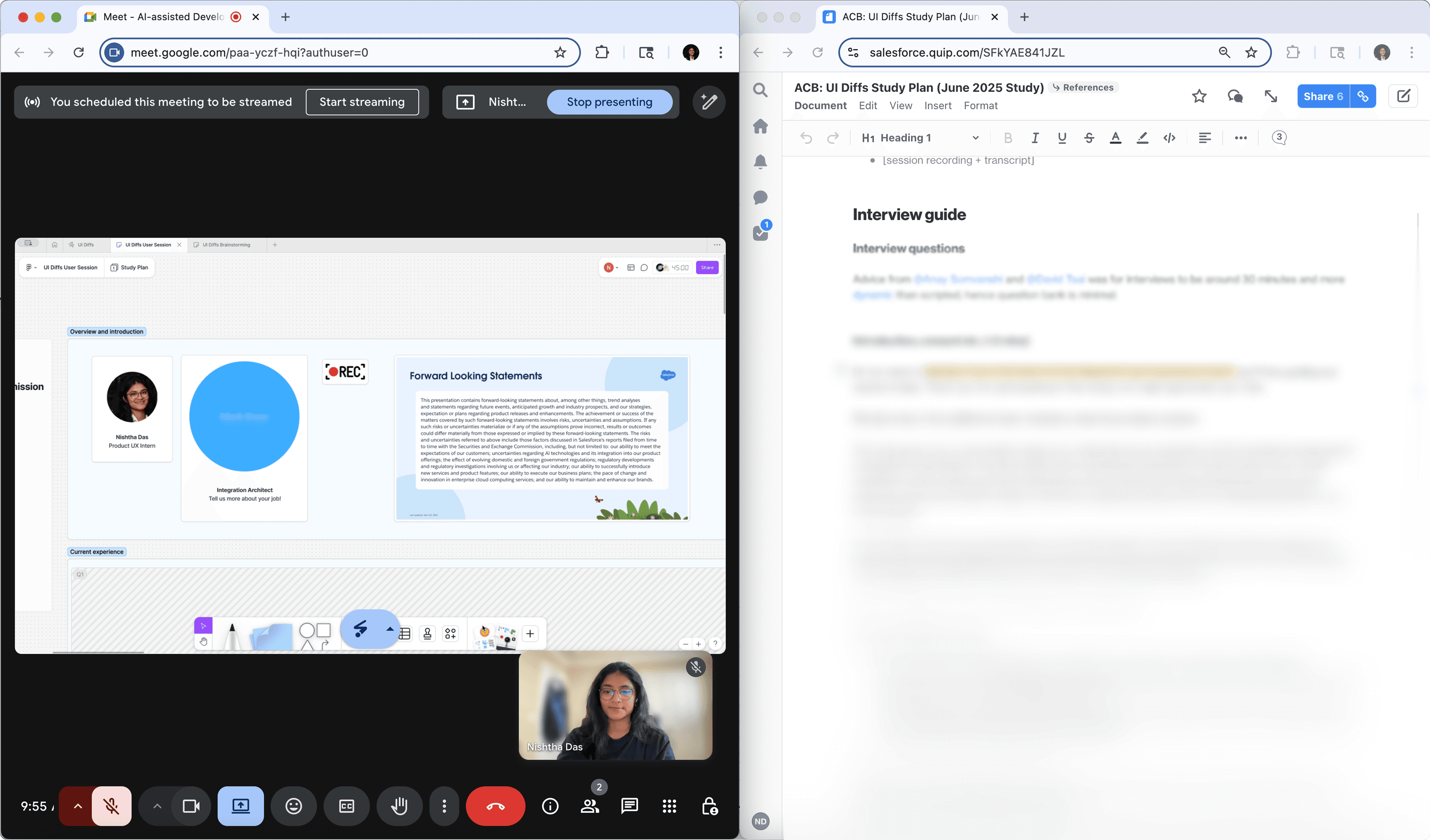Image resolution: width=1430 pixels, height=840 pixels.
Task: Click the Quip code format icon
Action: (1169, 138)
